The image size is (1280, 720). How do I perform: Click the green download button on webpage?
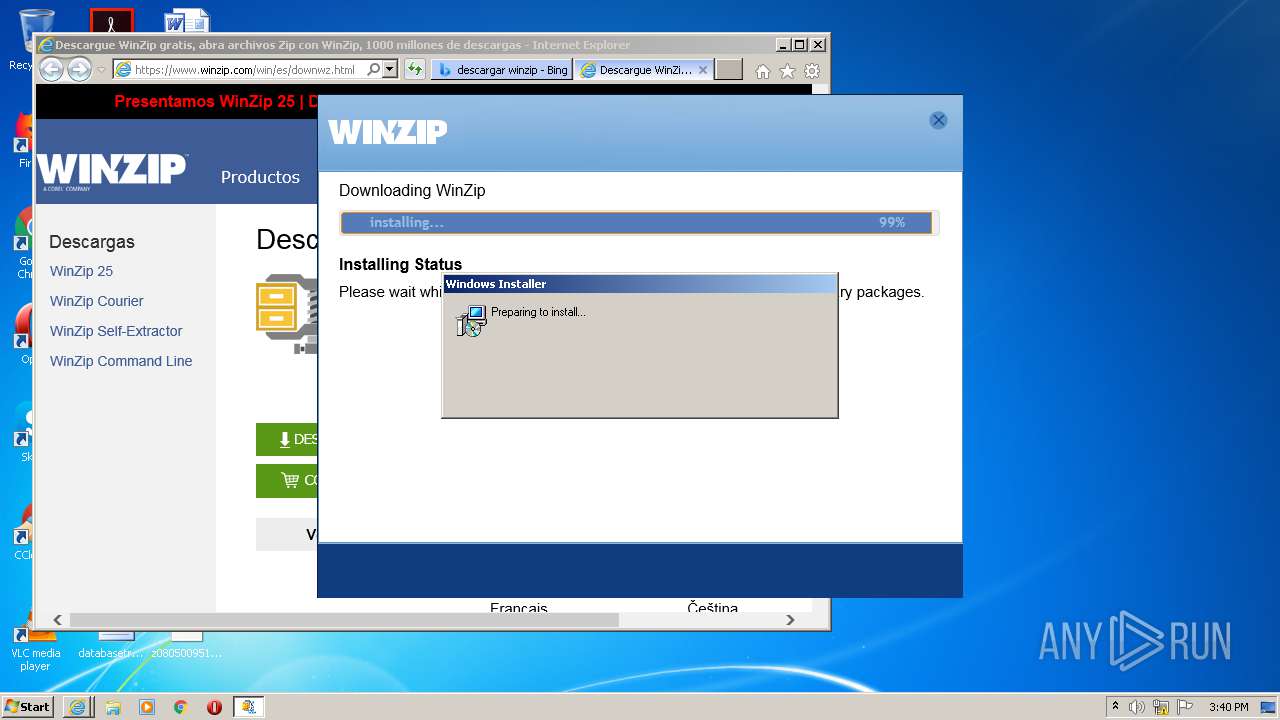coord(287,439)
